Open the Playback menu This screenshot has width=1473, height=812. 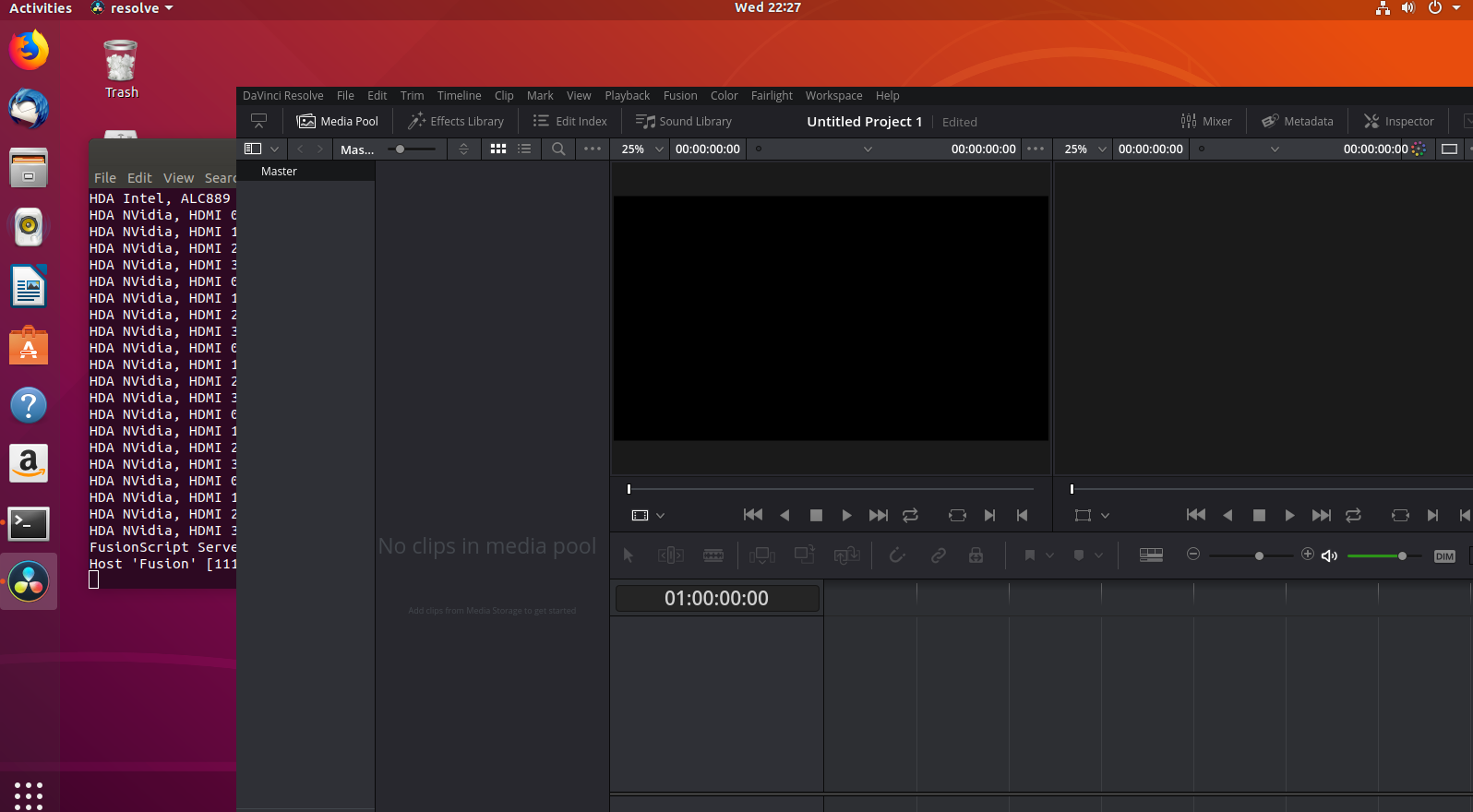tap(627, 95)
